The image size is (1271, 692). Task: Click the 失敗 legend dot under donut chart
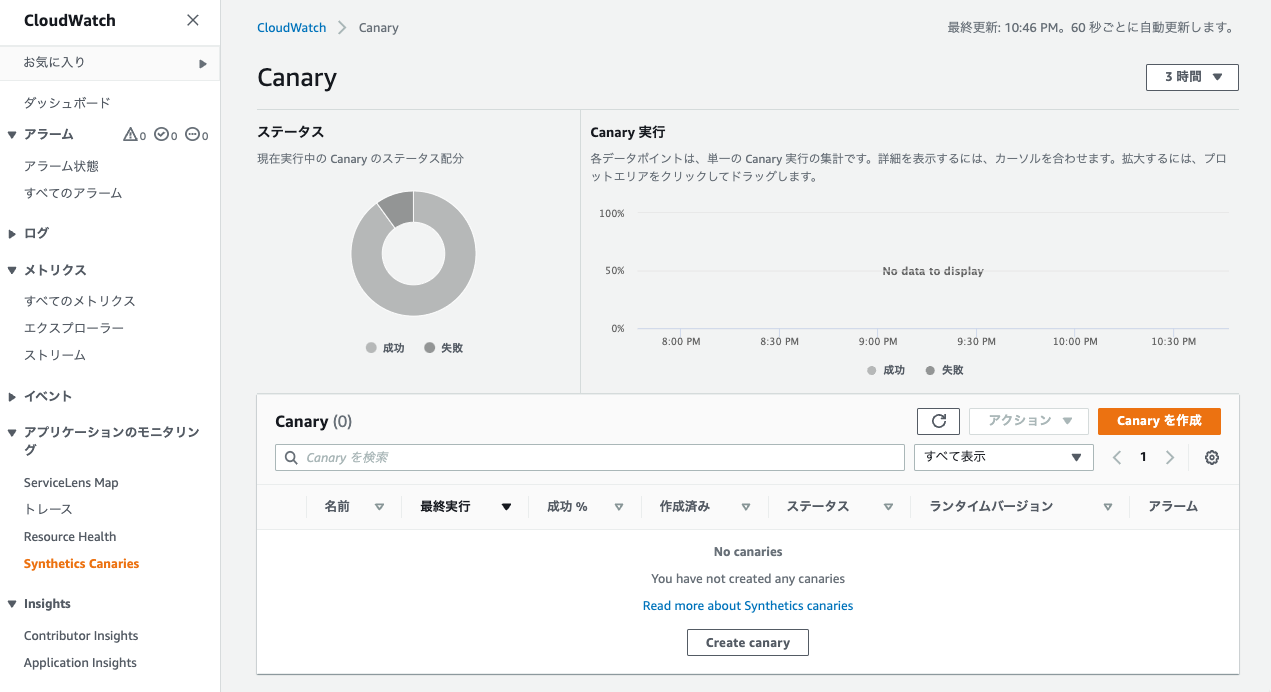pos(429,348)
